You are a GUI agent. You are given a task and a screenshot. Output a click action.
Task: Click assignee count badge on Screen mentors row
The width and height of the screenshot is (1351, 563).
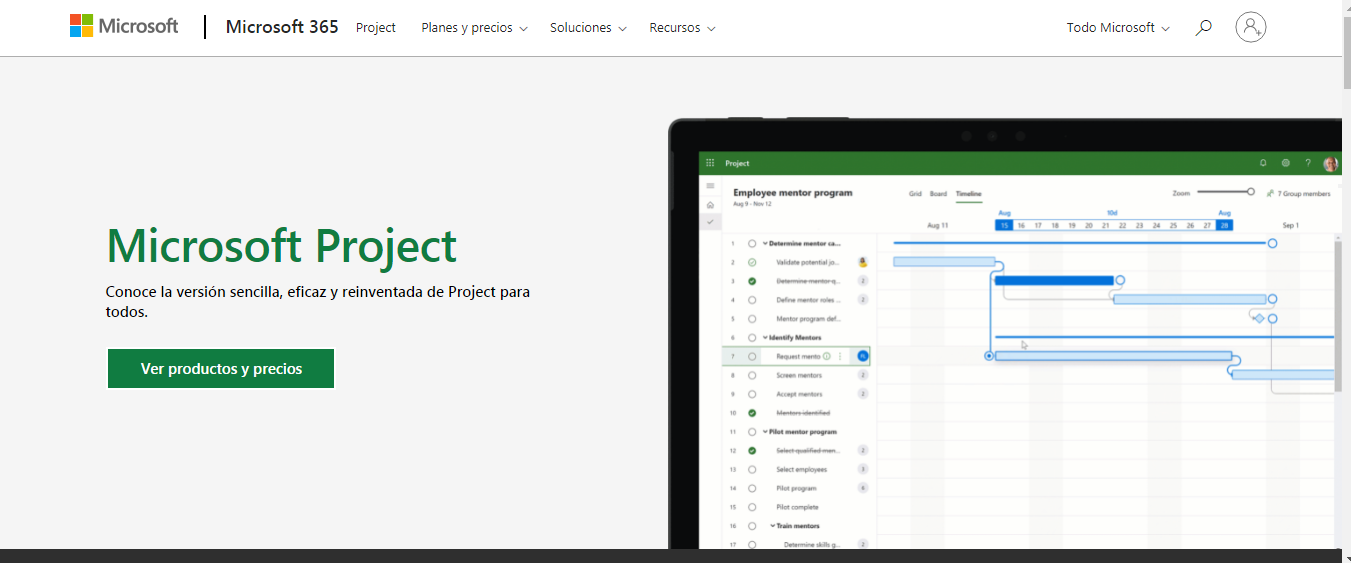click(863, 375)
